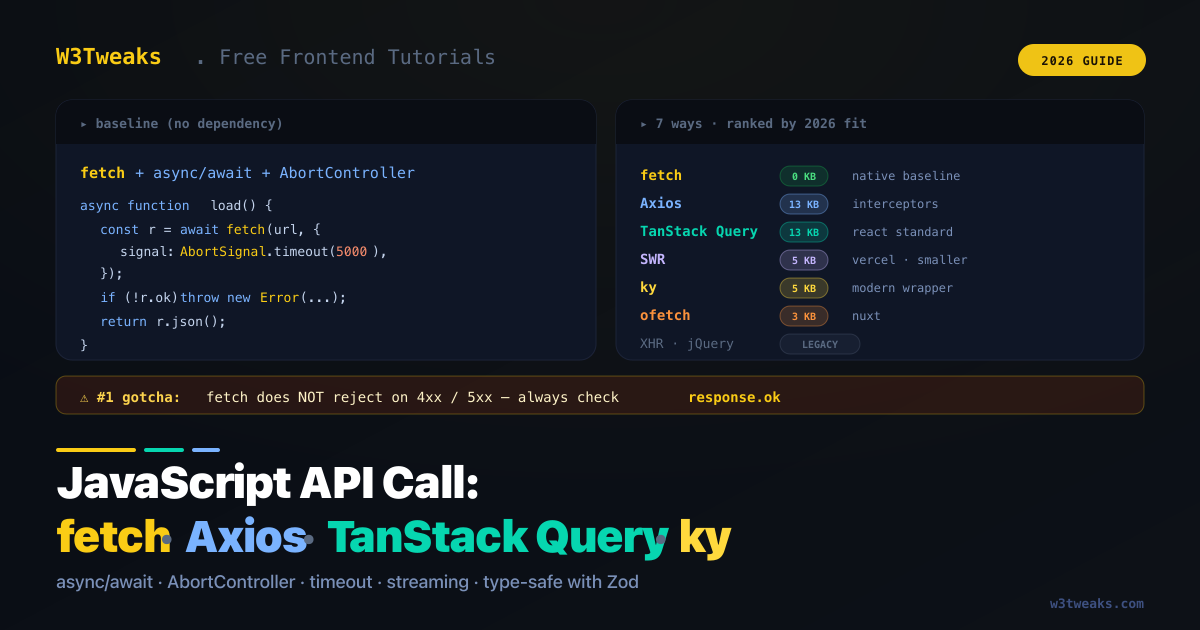Click the 'nuxt' description text

click(x=866, y=316)
